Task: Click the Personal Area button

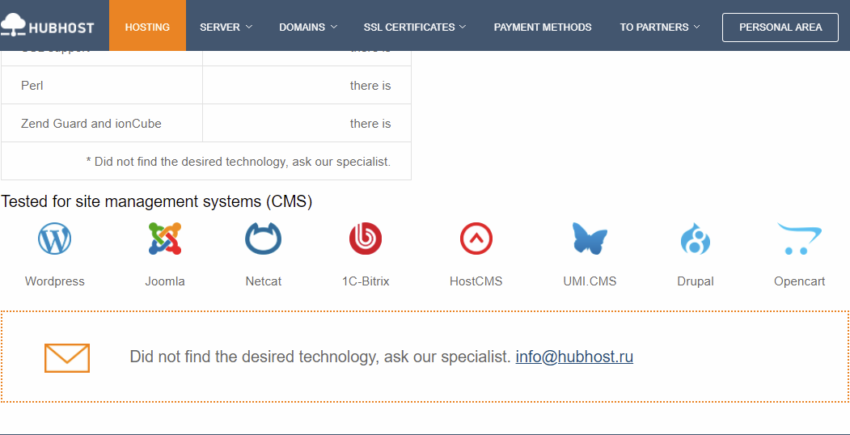Action: point(780,27)
